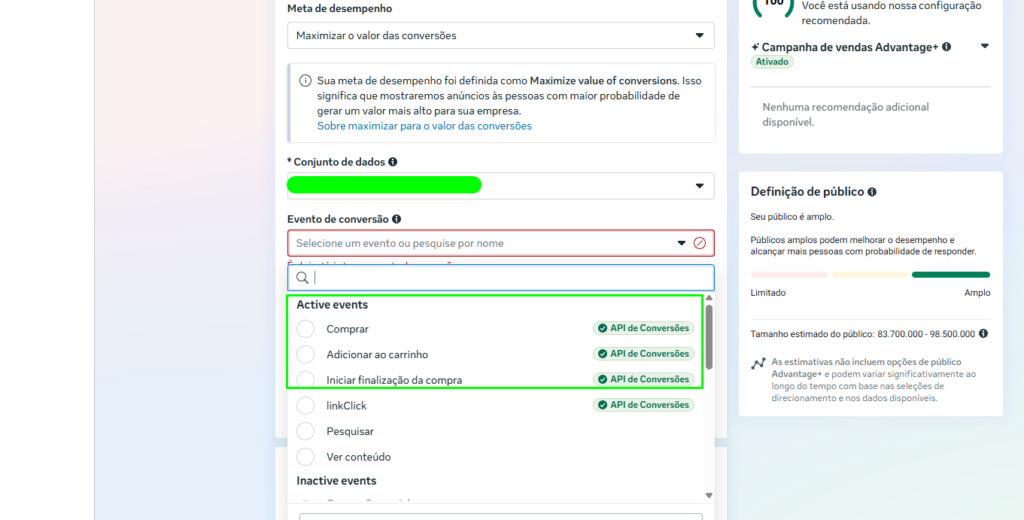The height and width of the screenshot is (520, 1024).
Task: Click the Ativado status badge
Action: pyautogui.click(x=772, y=62)
